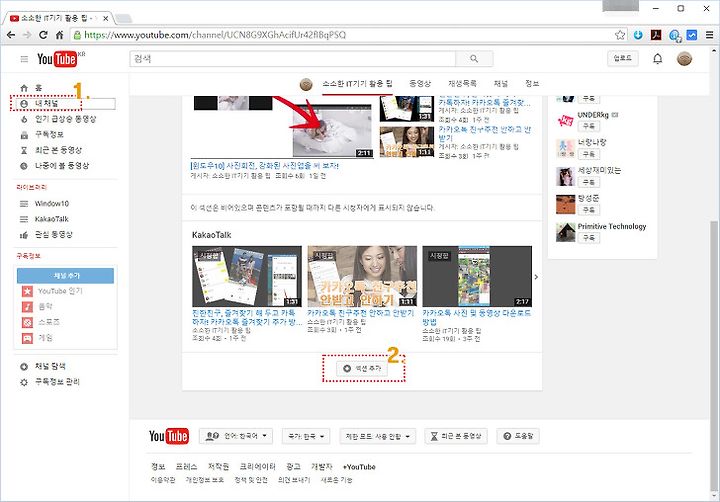Screen dimensions: 720x502
Task: Click the search magnifier button
Action: [474, 59]
